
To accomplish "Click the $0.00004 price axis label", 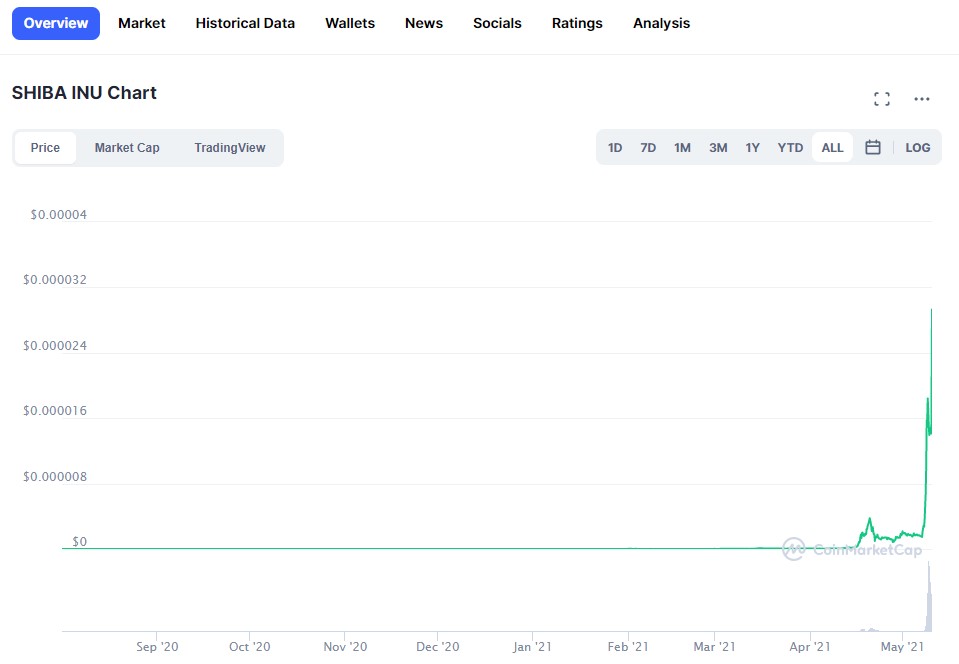I will pyautogui.click(x=59, y=215).
